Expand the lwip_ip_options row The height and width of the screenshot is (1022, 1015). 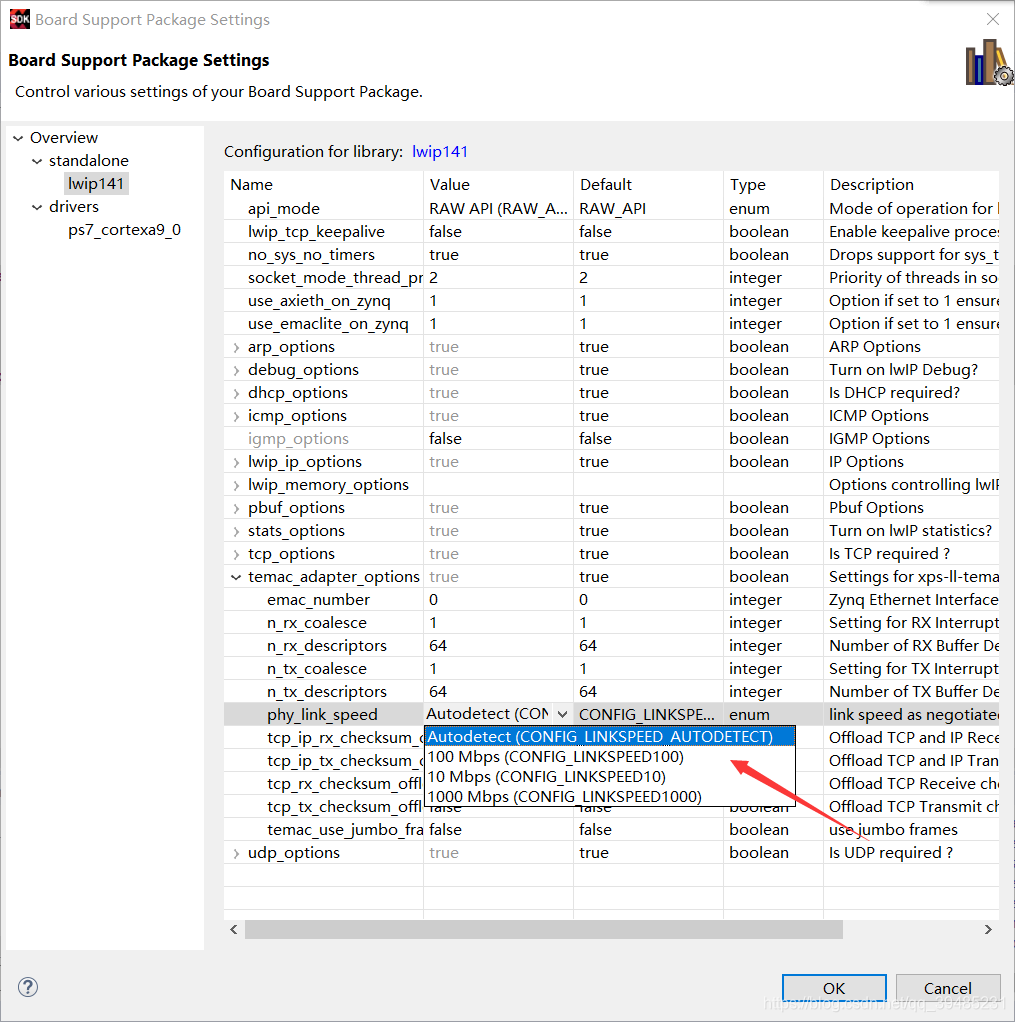[x=236, y=463]
